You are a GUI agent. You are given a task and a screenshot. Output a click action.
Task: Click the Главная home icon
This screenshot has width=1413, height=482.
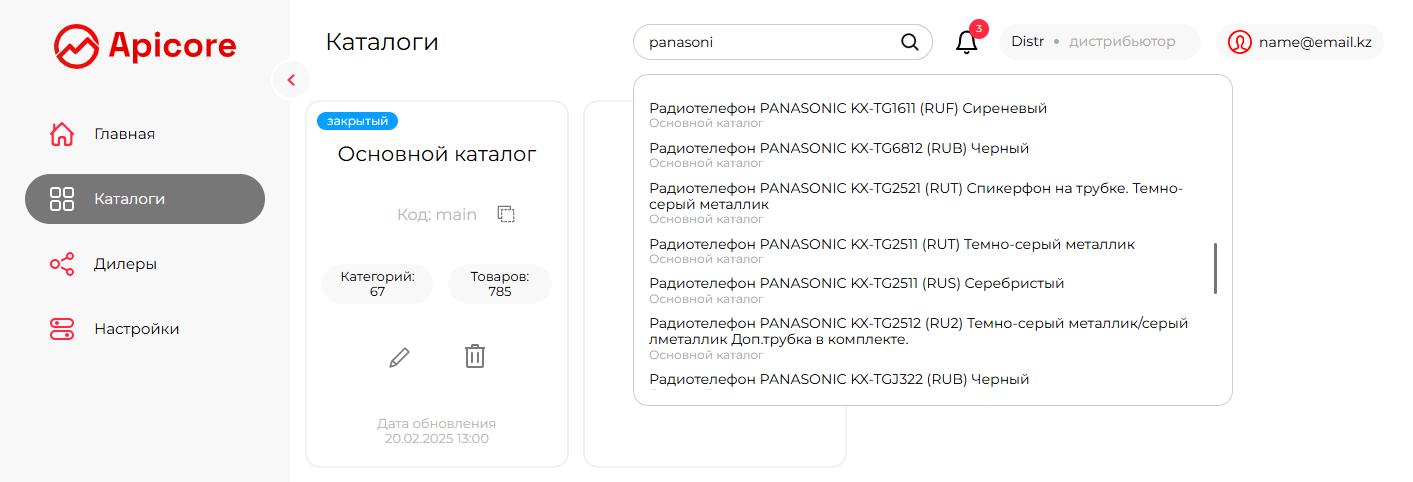click(62, 134)
